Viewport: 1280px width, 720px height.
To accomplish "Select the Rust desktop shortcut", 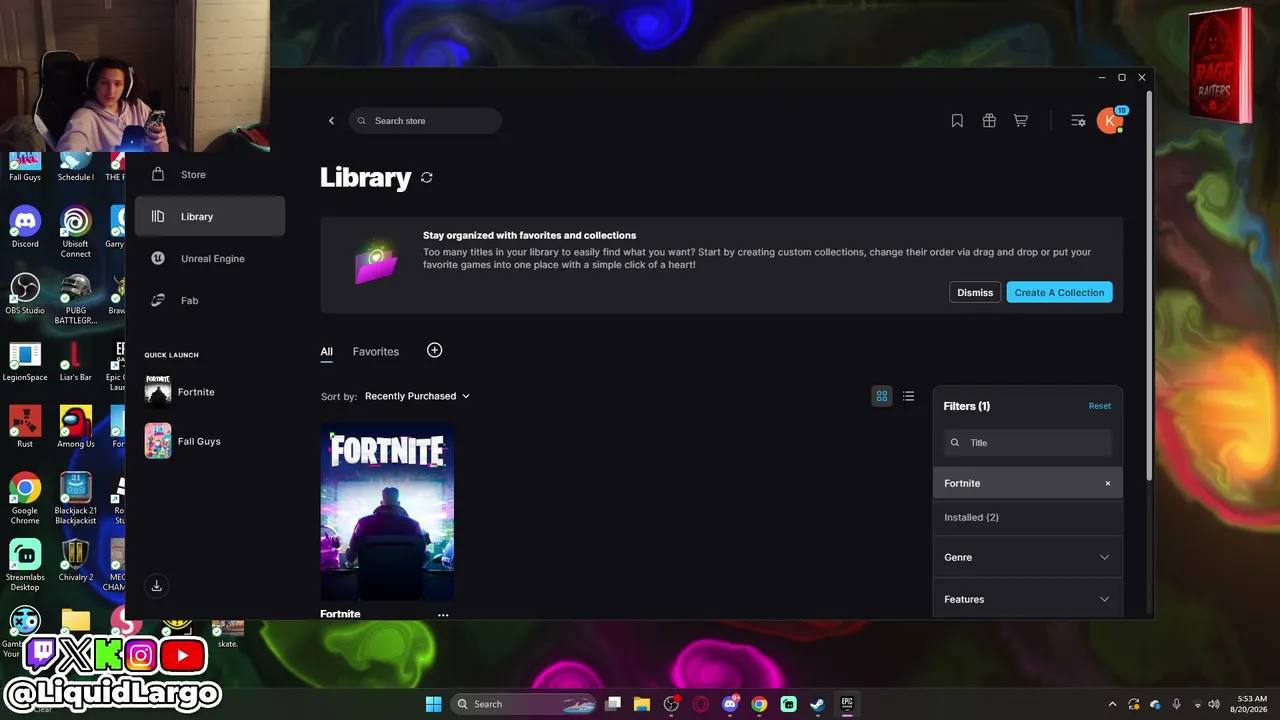I will point(25,428).
